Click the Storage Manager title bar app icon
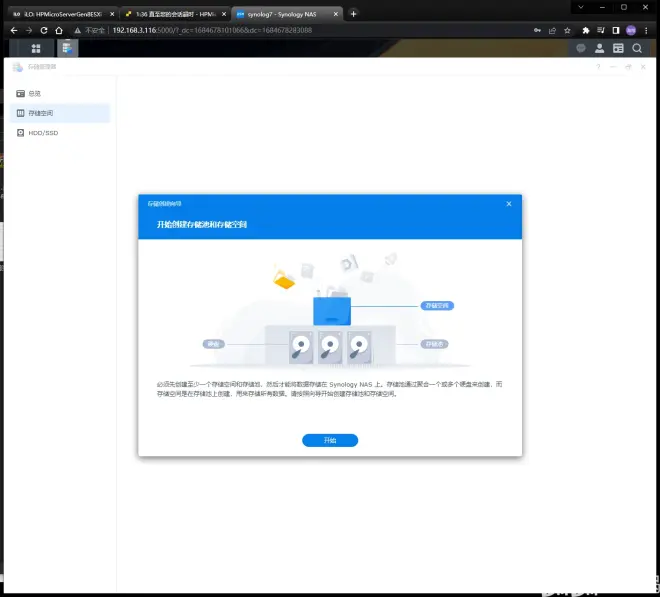The width and height of the screenshot is (660, 597). [18, 67]
